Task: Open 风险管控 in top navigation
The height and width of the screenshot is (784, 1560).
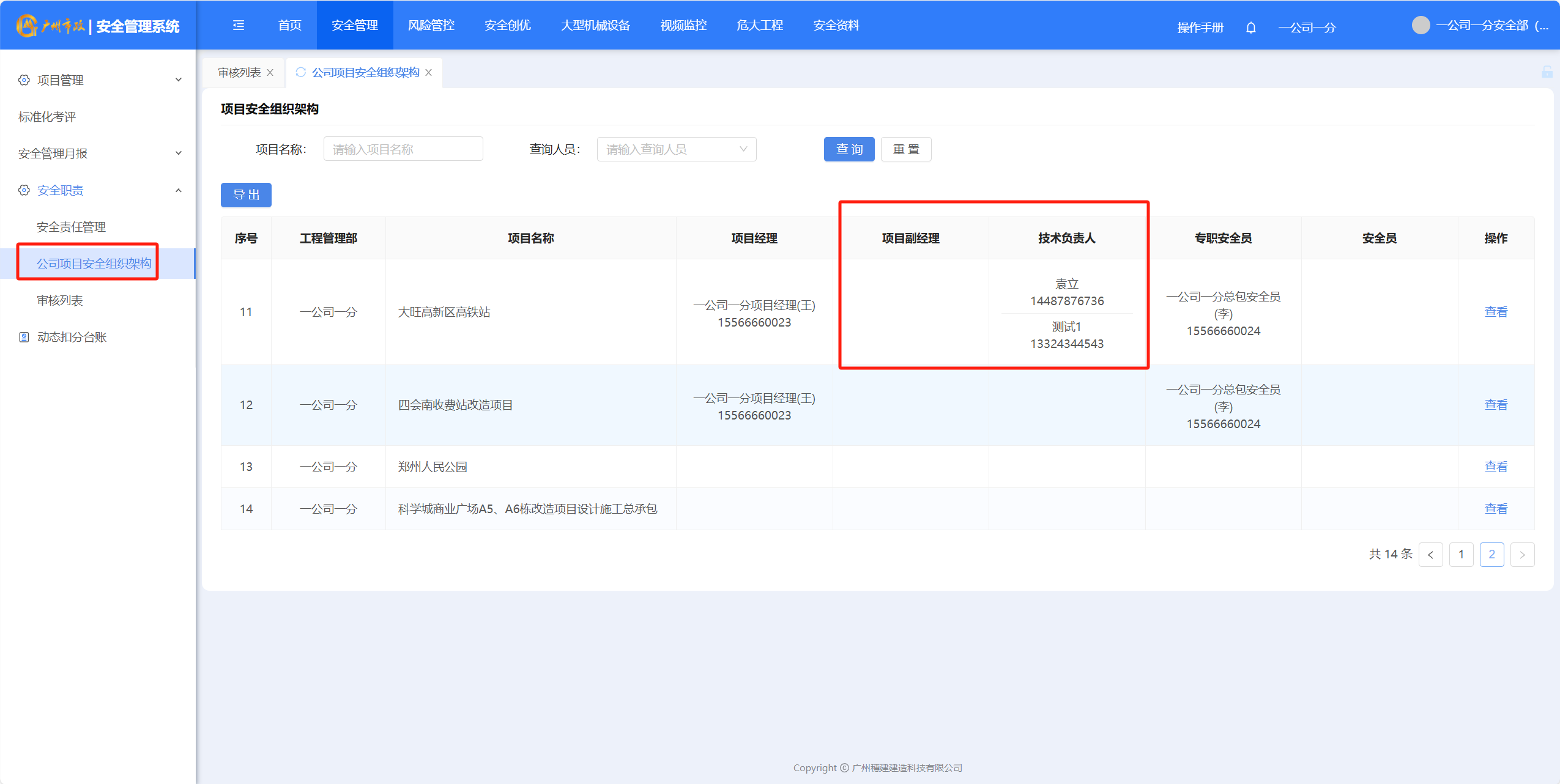Action: point(431,25)
